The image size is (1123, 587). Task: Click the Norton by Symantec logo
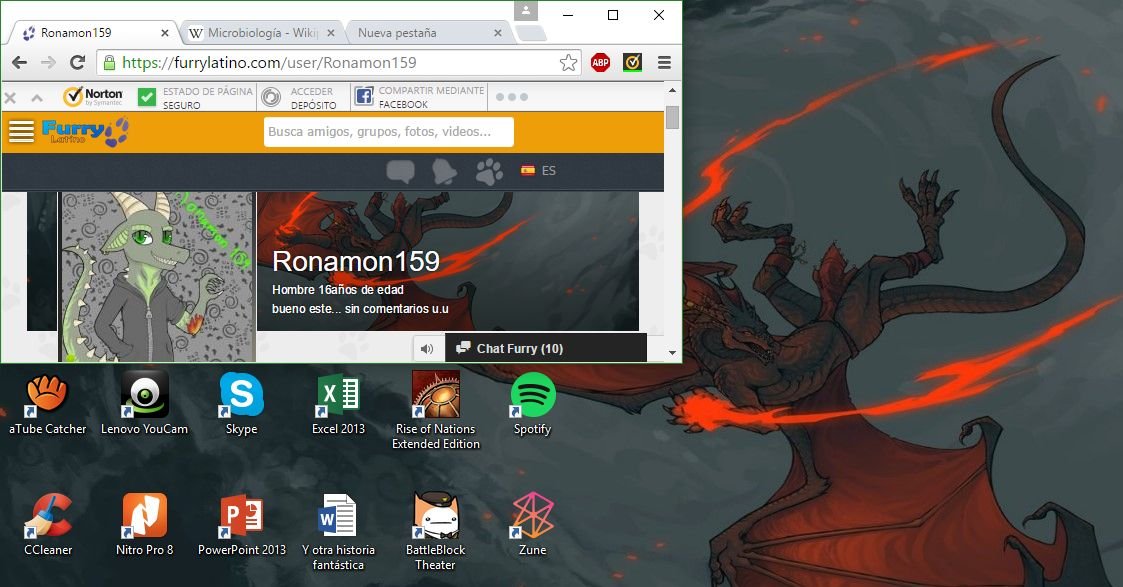[x=92, y=97]
